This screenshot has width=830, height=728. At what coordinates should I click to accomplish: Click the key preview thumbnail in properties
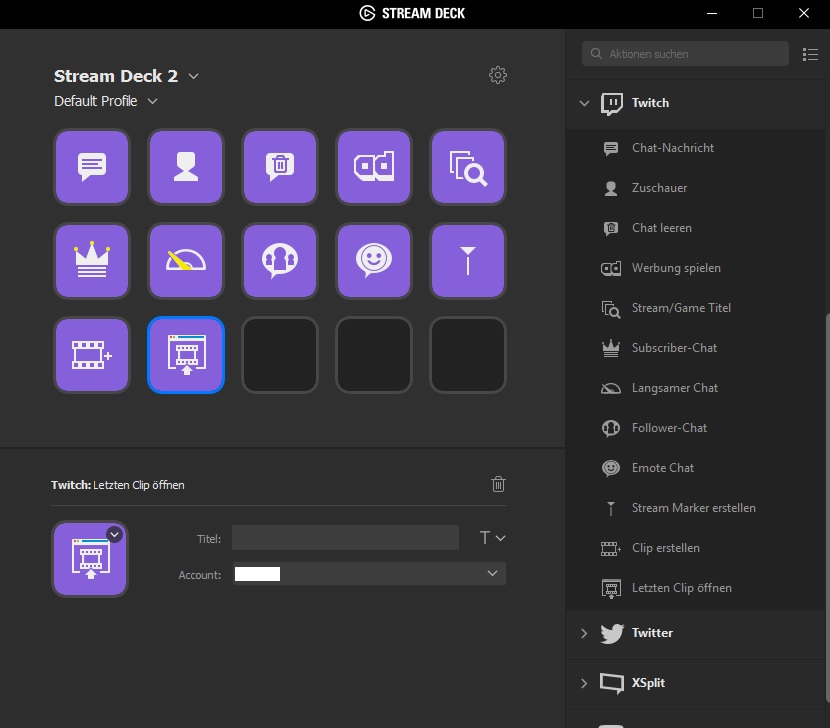(x=90, y=559)
